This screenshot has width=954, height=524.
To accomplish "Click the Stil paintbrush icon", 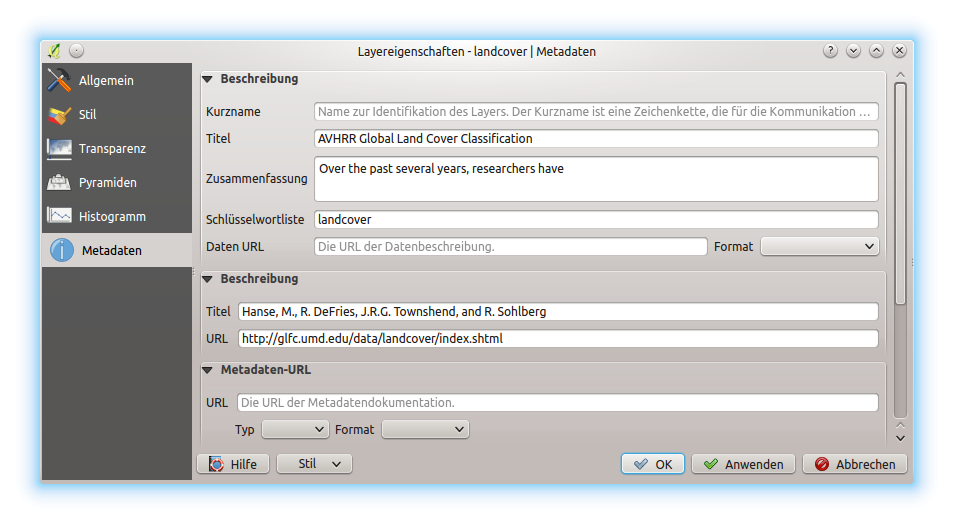I will [x=60, y=115].
